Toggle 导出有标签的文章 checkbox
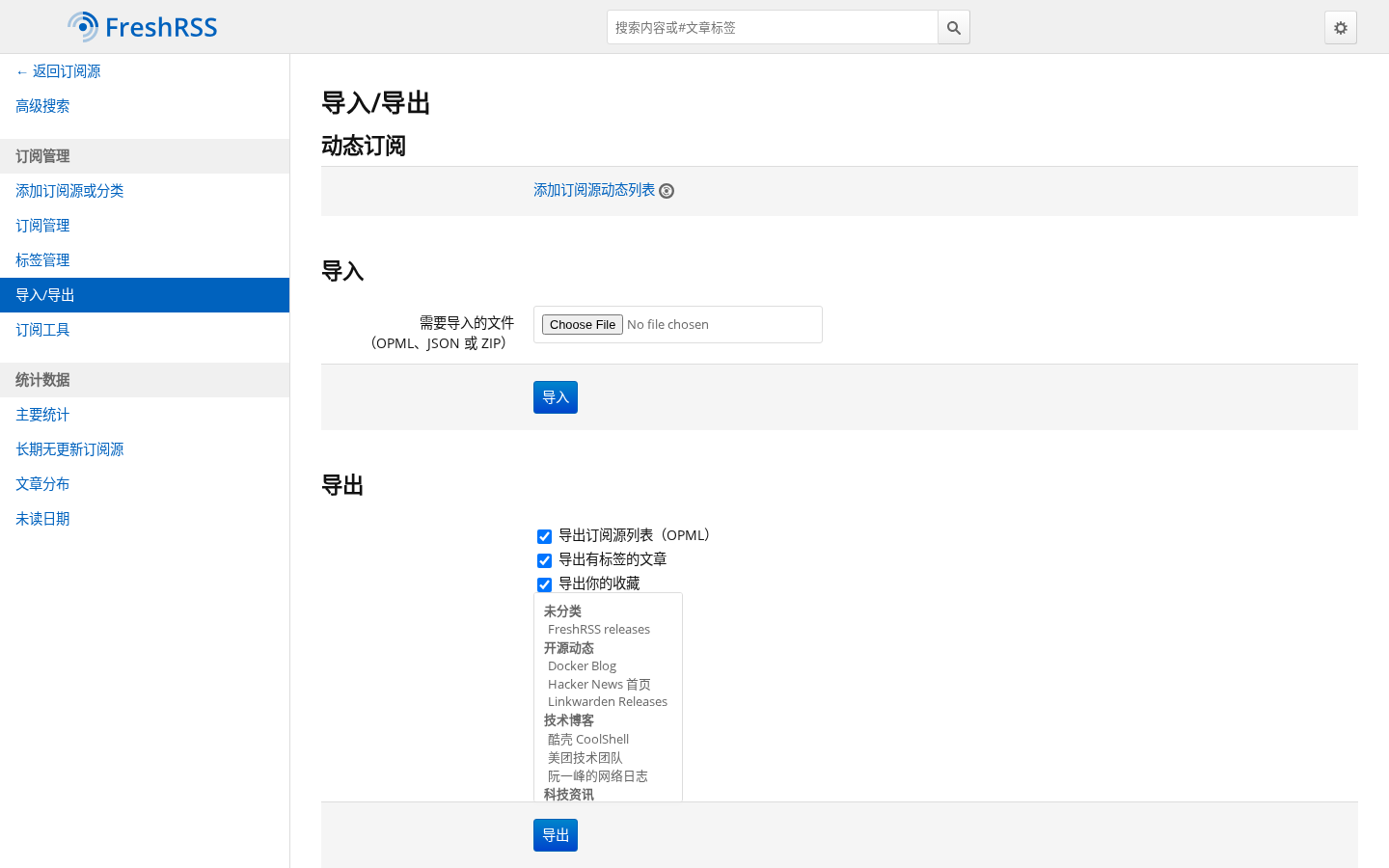Image resolution: width=1389 pixels, height=868 pixels. 544,560
